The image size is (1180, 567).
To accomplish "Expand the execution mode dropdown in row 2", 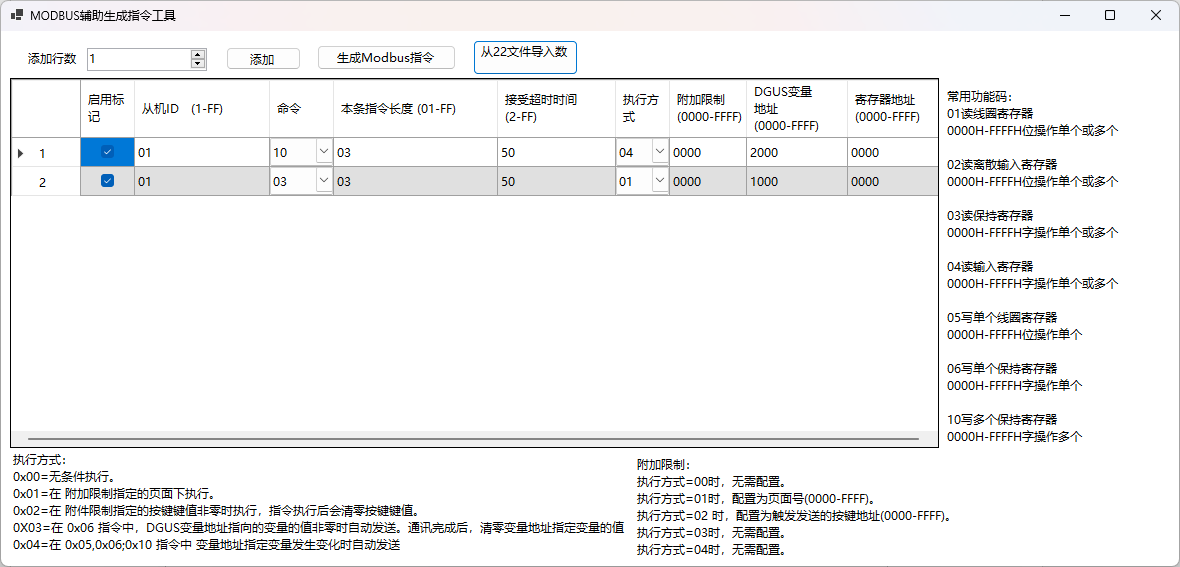I will 659,181.
